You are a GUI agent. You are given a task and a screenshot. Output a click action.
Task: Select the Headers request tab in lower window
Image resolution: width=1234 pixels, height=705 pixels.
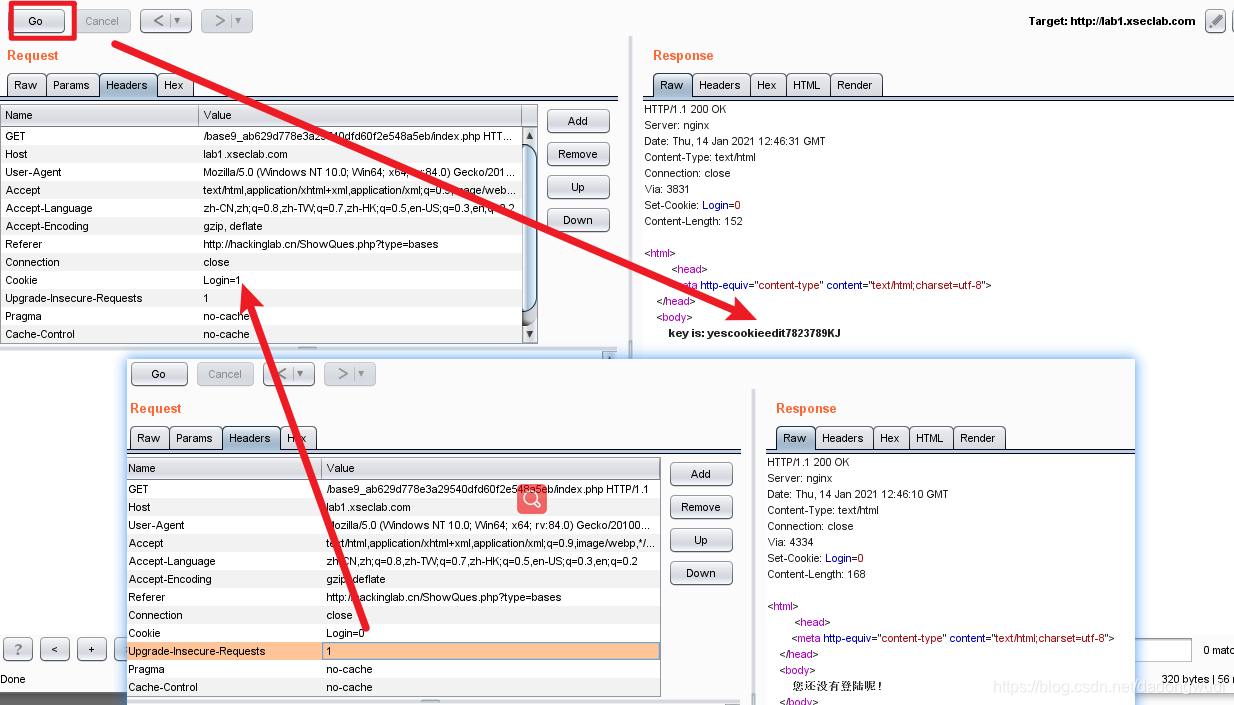pos(250,438)
